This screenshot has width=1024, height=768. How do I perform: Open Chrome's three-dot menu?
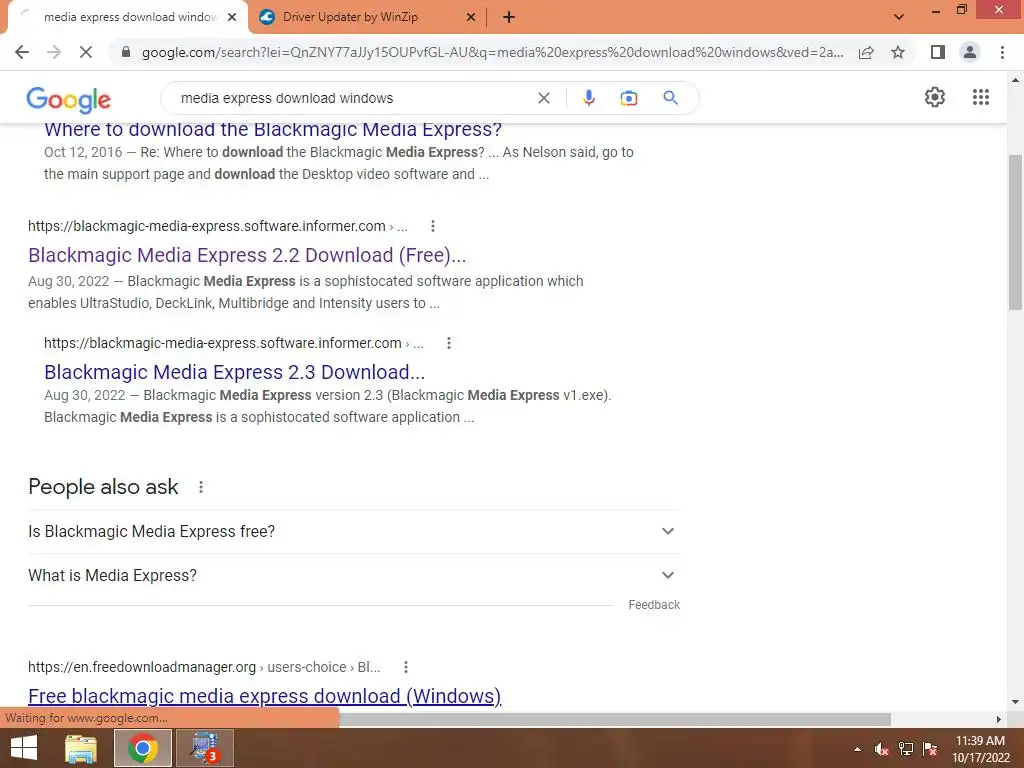1002,52
